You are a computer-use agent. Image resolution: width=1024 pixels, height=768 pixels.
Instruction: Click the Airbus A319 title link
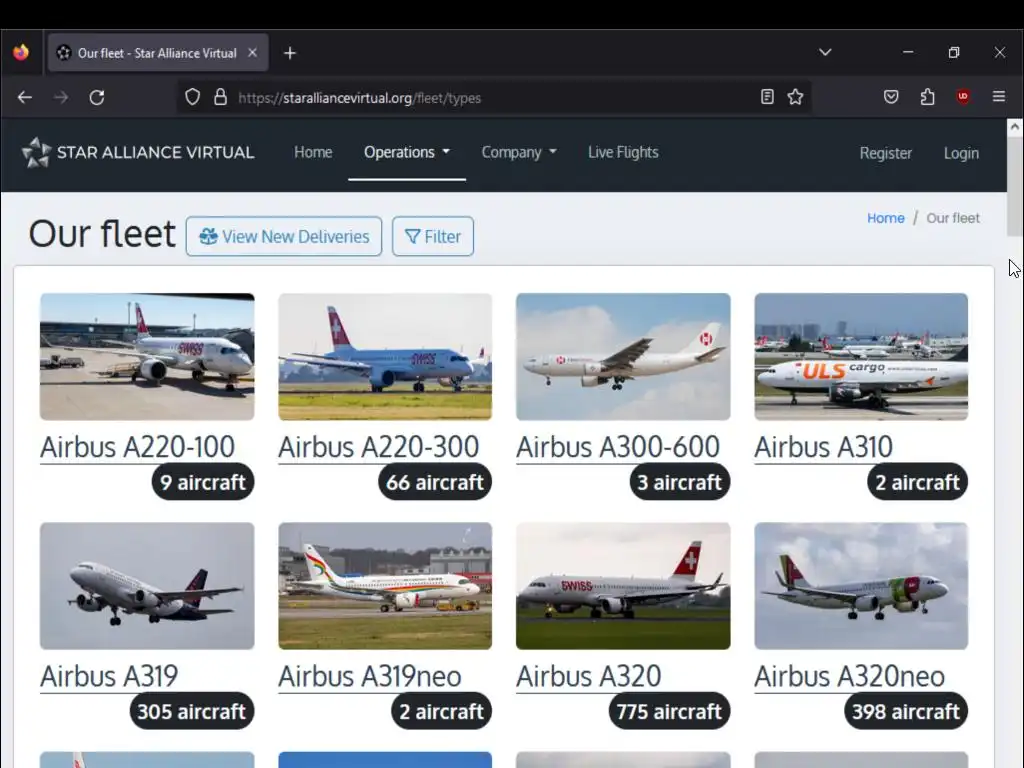pyautogui.click(x=109, y=677)
